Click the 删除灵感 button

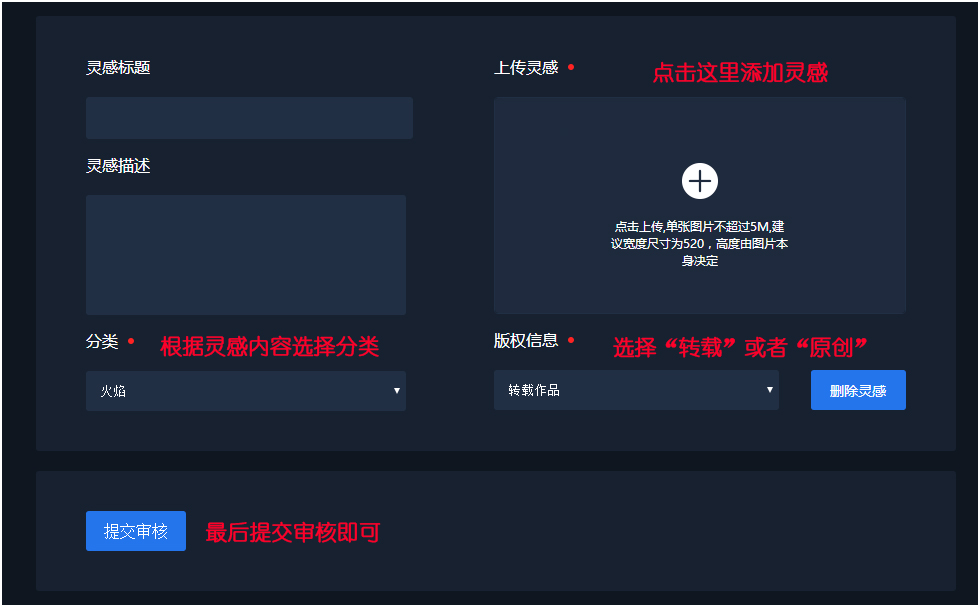coord(858,390)
